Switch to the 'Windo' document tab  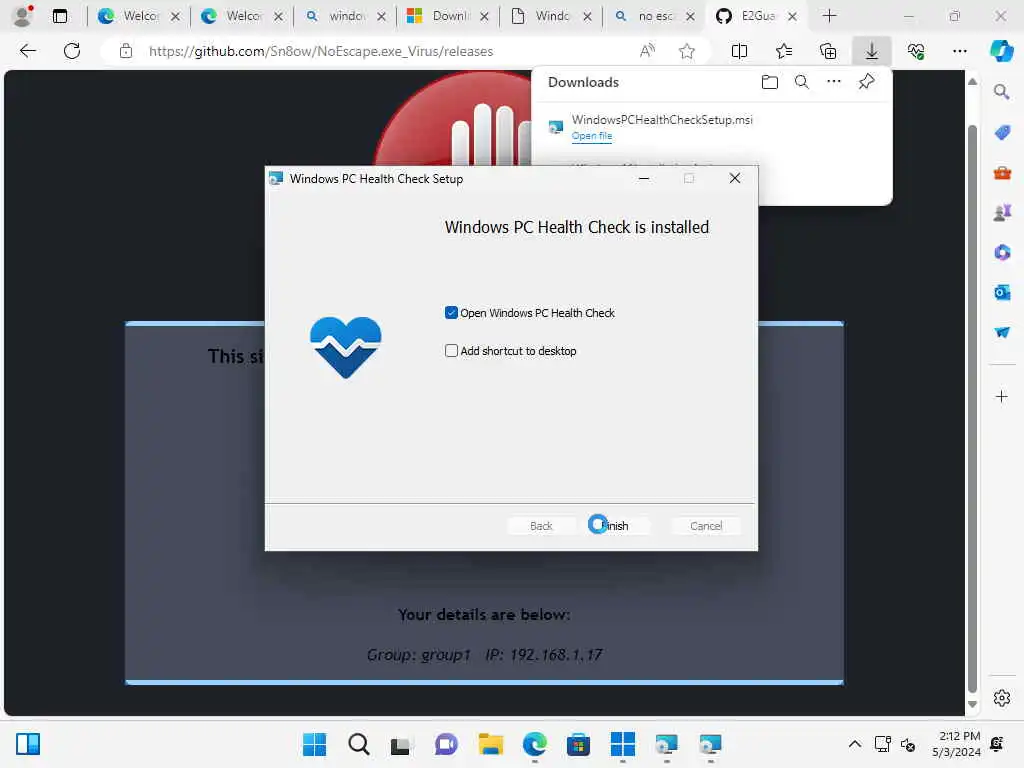(551, 16)
